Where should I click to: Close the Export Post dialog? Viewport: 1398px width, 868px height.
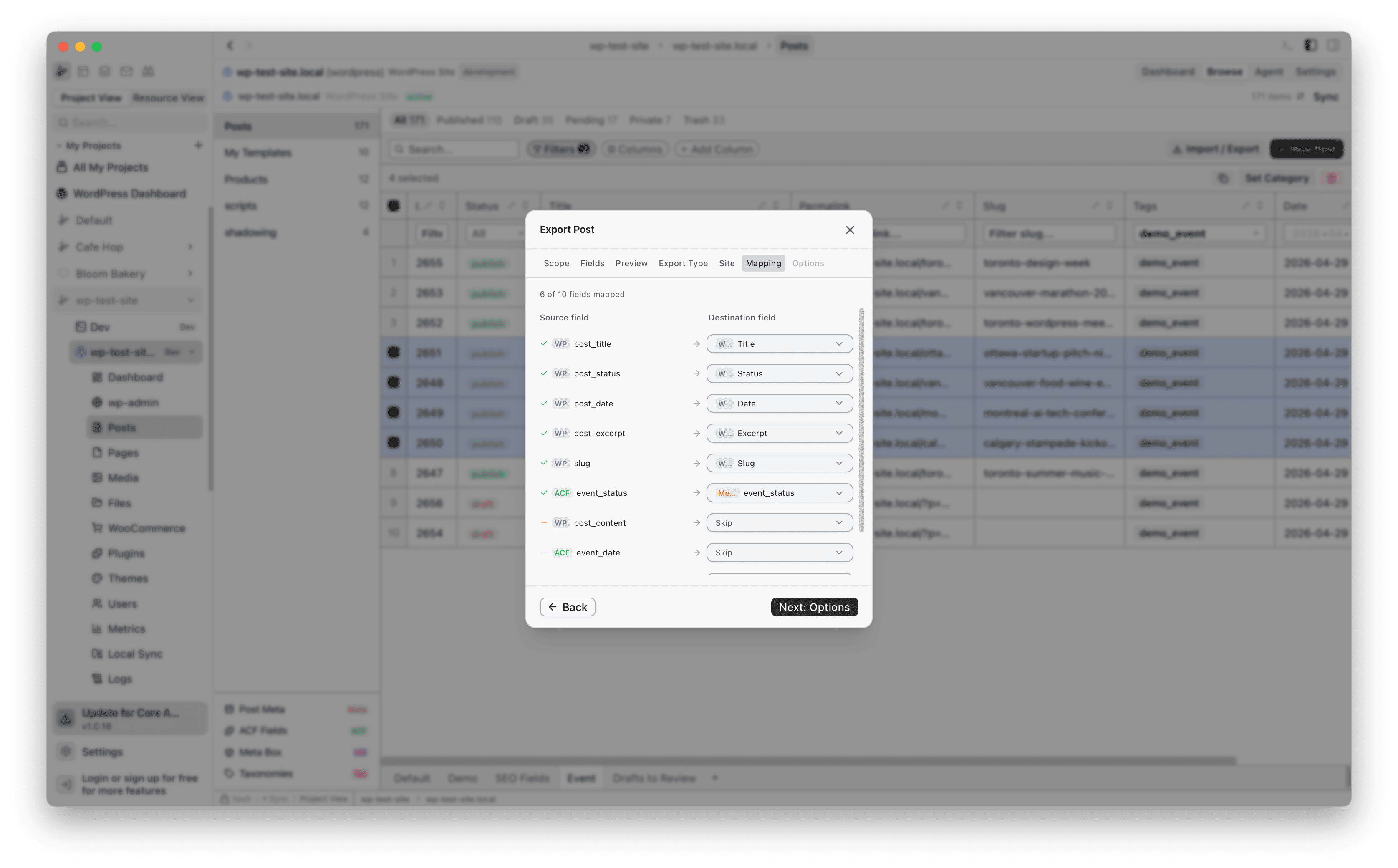[x=850, y=230]
